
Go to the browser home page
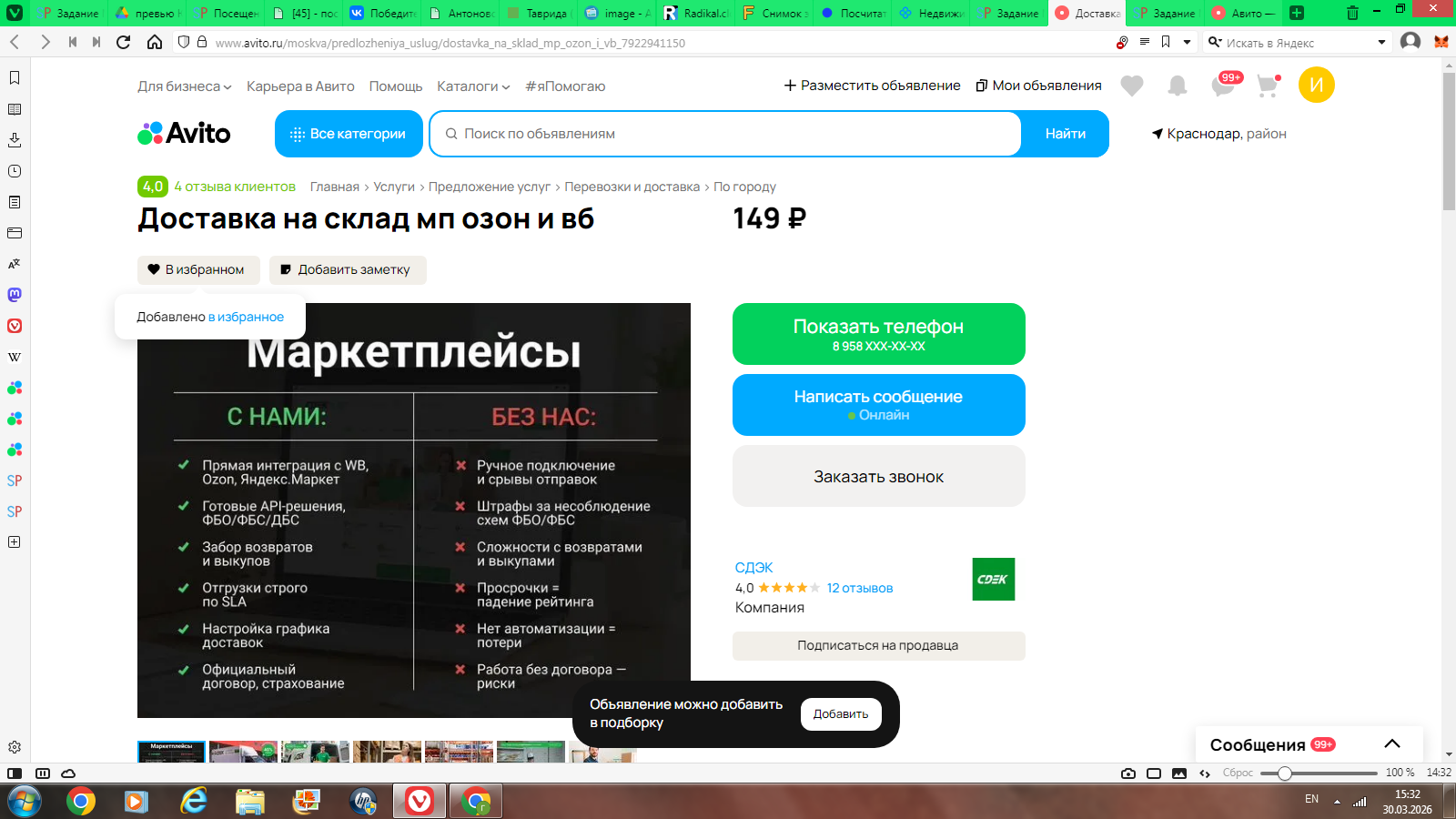click(155, 42)
